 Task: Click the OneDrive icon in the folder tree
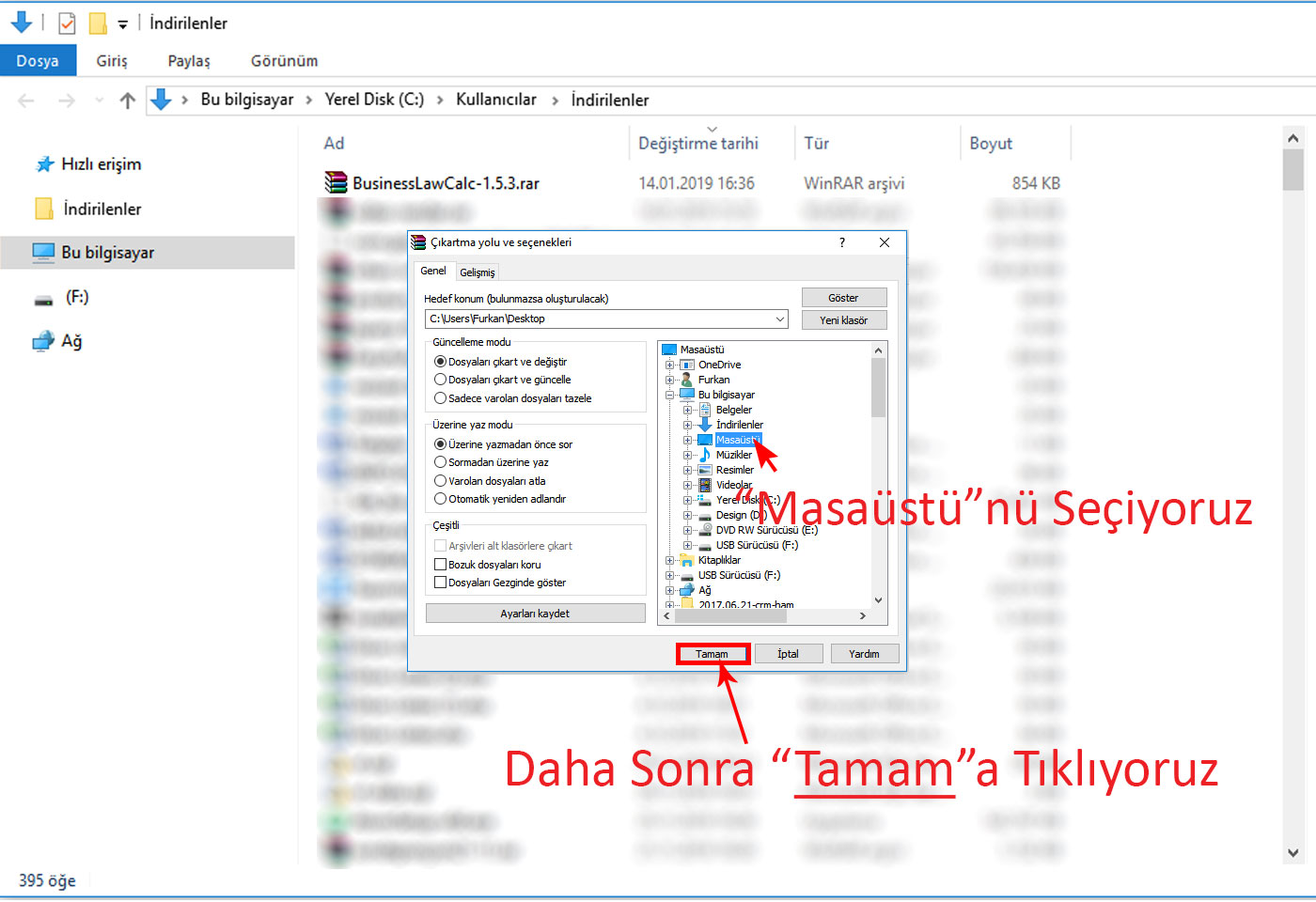pyautogui.click(x=687, y=365)
